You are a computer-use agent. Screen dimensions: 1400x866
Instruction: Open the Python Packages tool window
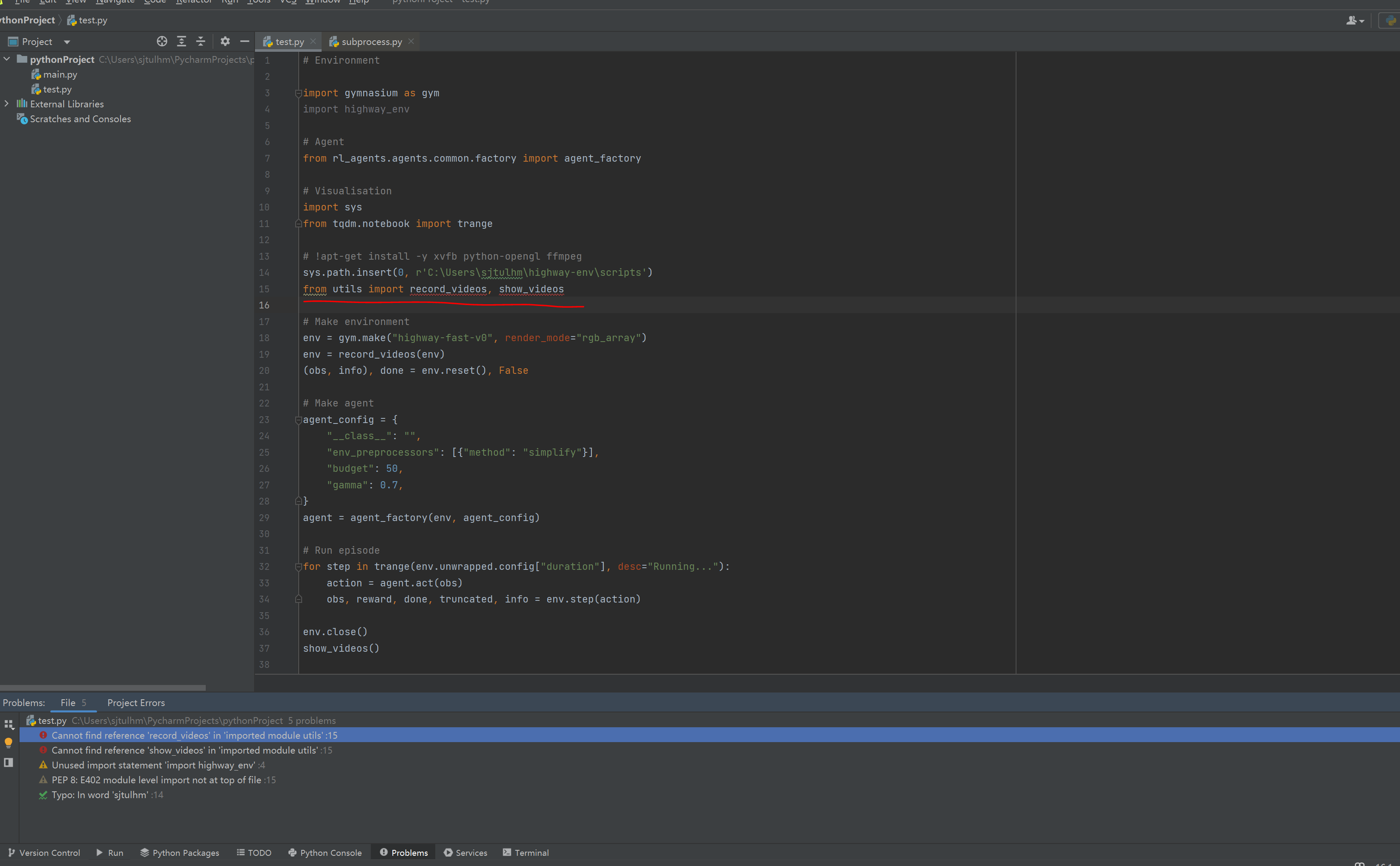coord(179,852)
